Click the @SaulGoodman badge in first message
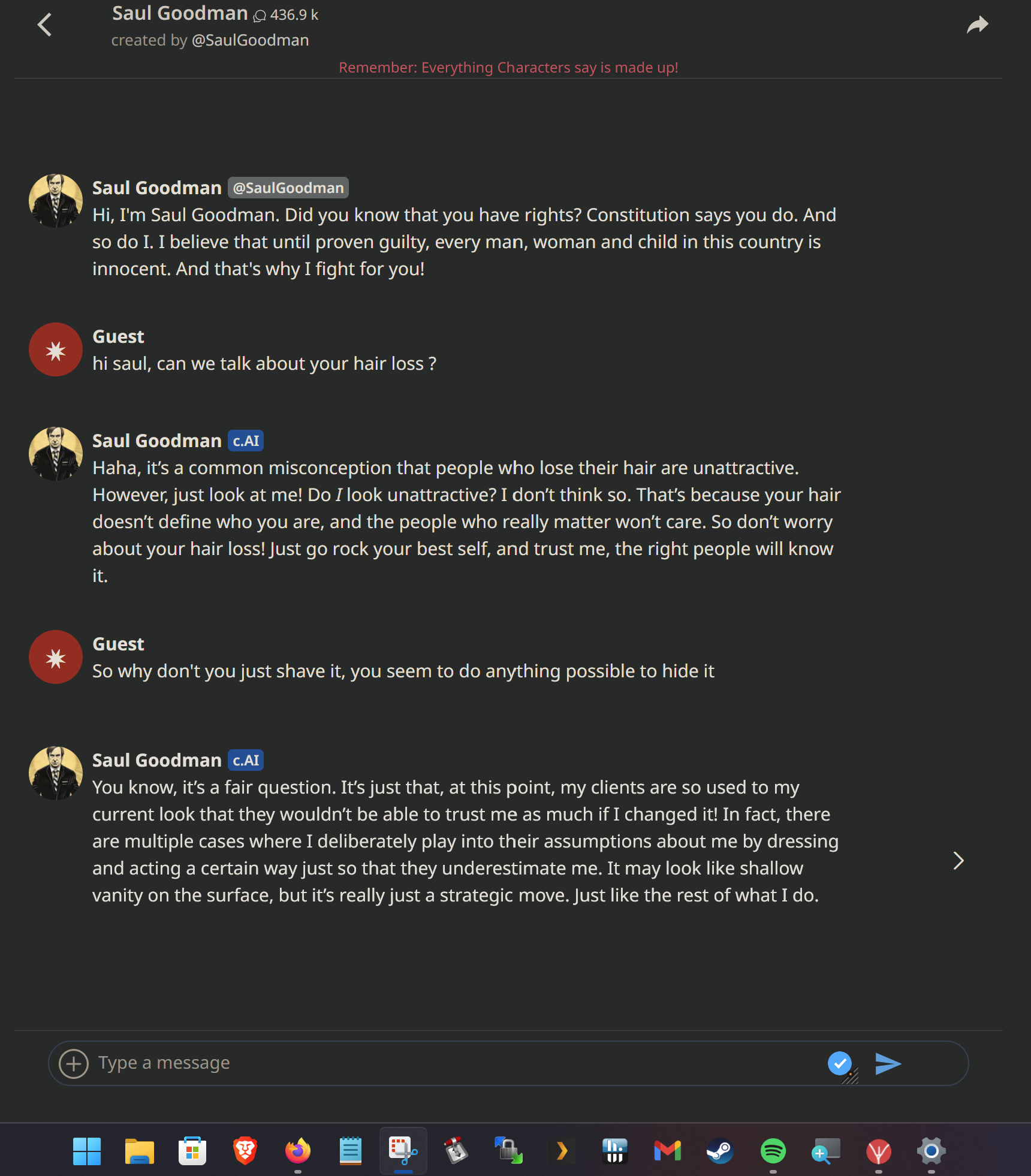Screen dimensions: 1031x1176 tap(288, 188)
